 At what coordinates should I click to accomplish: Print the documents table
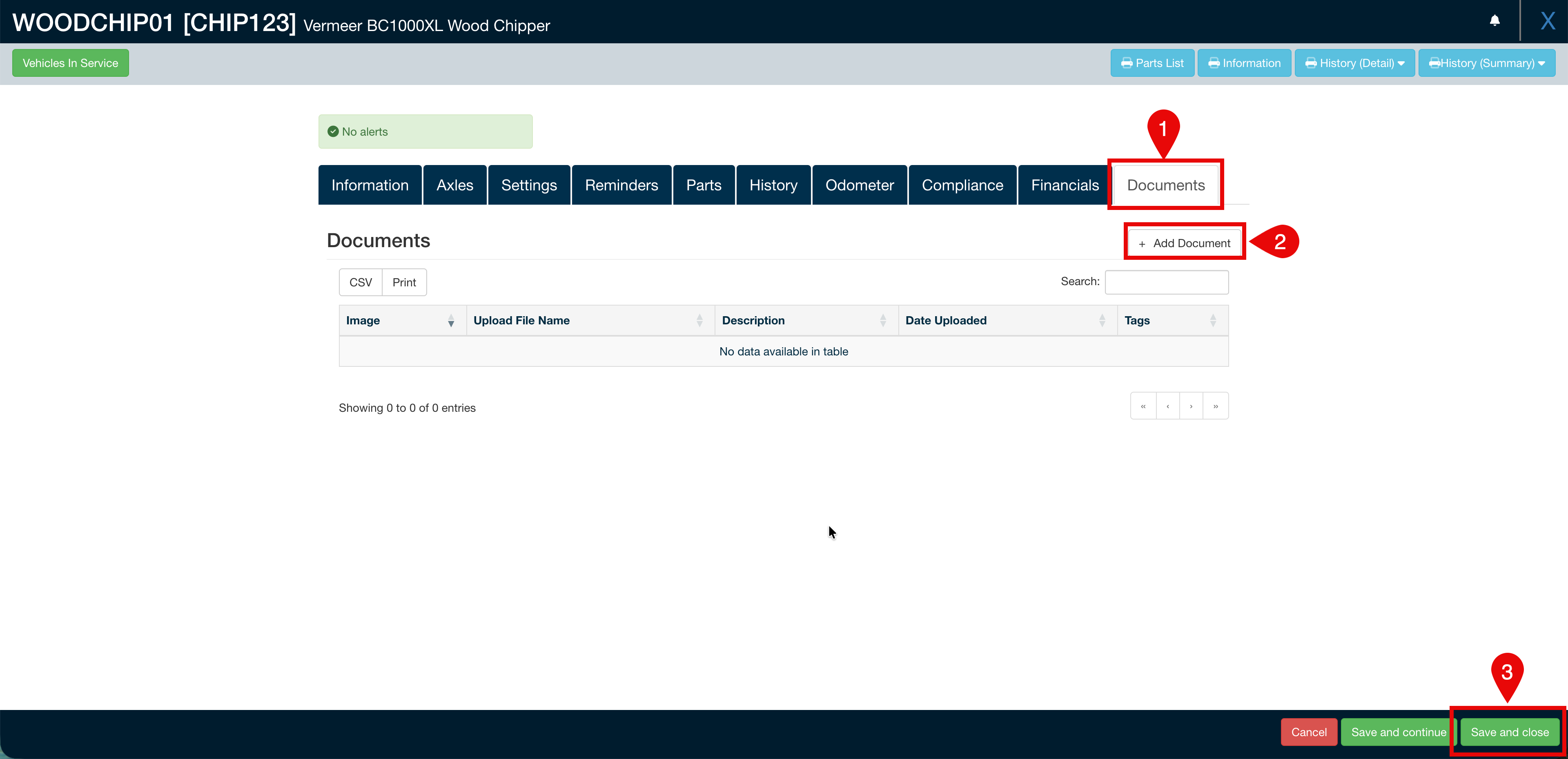click(x=404, y=282)
